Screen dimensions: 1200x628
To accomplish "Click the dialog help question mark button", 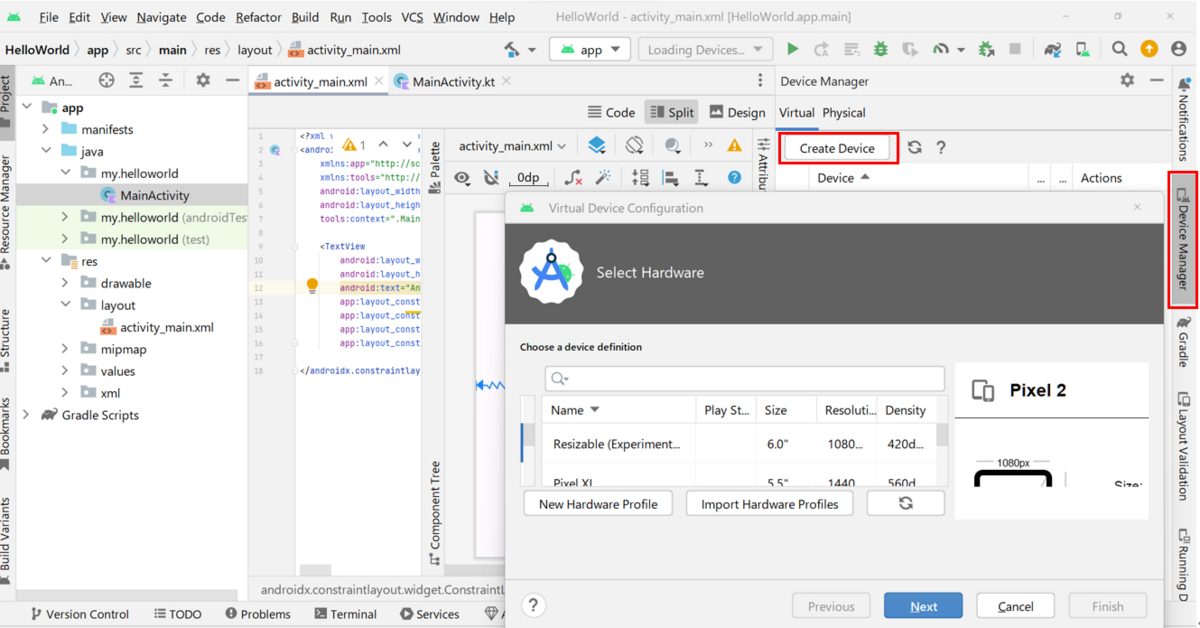I will click(533, 605).
